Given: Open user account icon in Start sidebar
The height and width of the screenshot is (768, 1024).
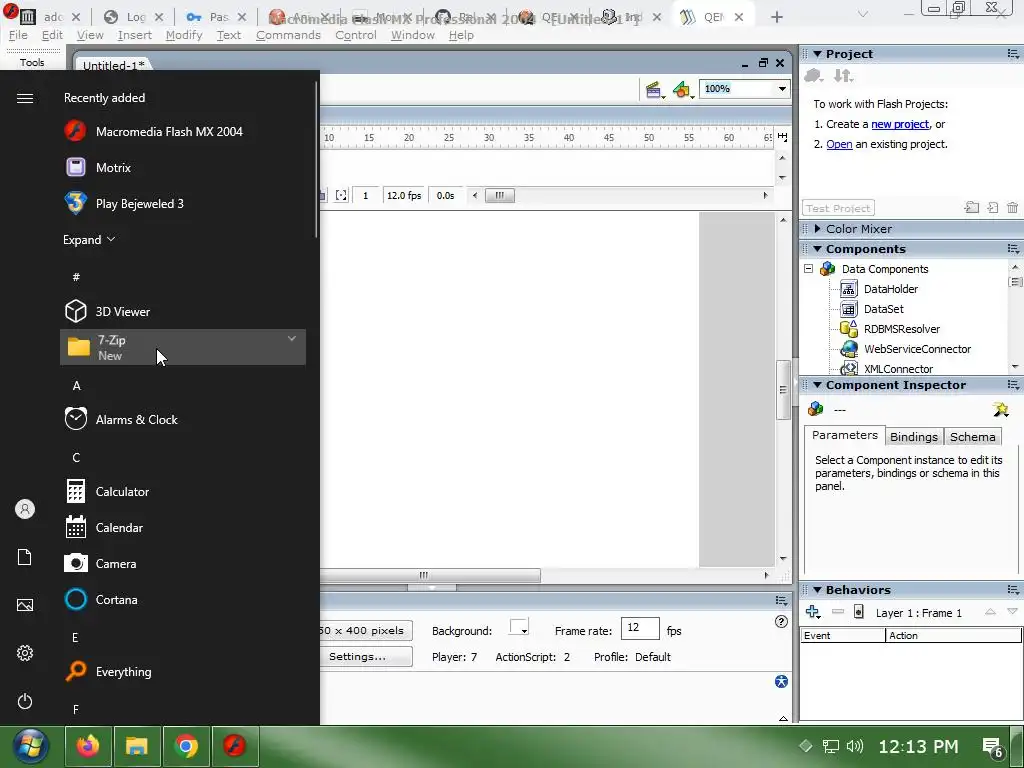Looking at the screenshot, I should pyautogui.click(x=25, y=509).
